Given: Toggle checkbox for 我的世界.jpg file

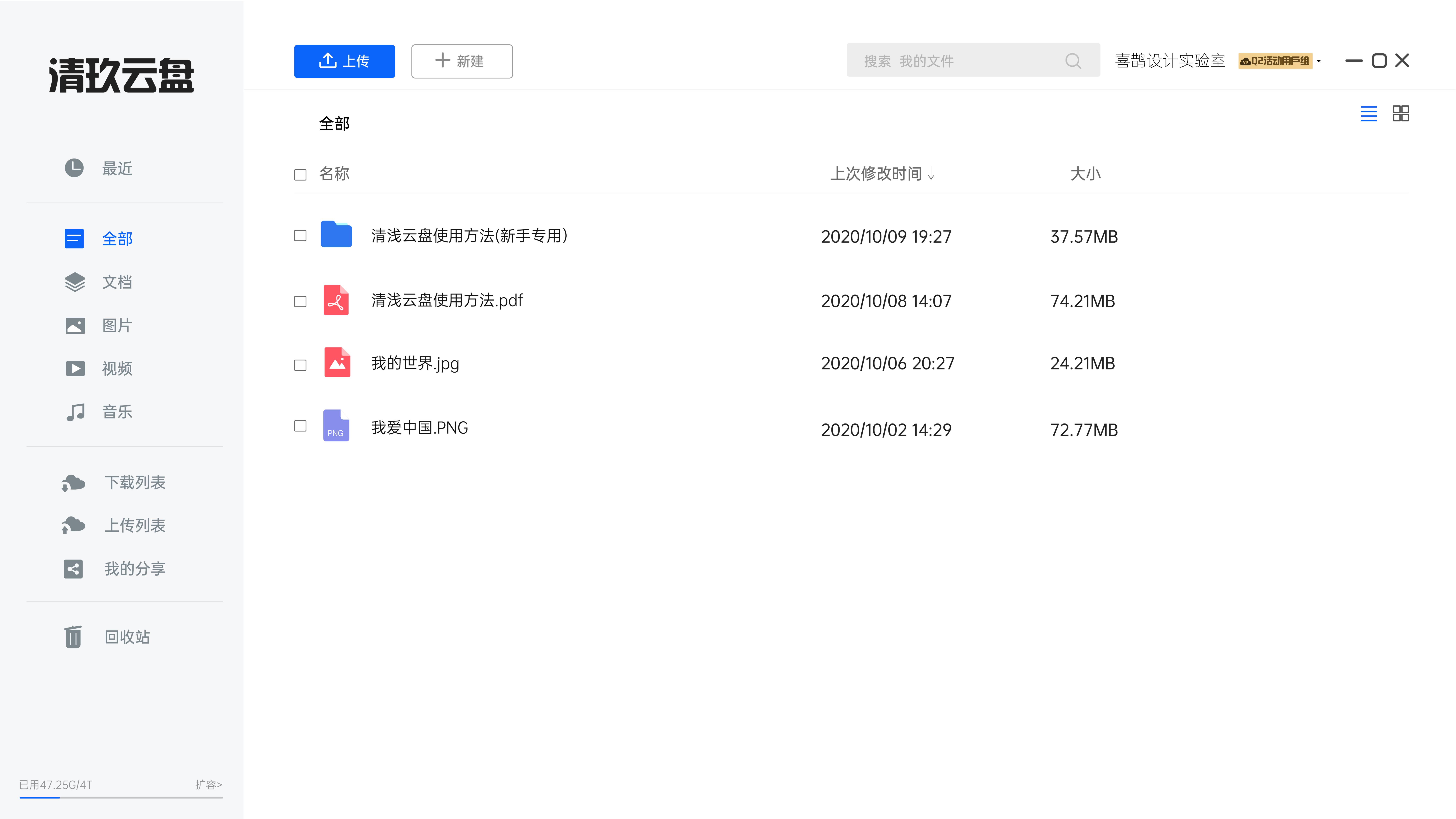Looking at the screenshot, I should tap(300, 362).
